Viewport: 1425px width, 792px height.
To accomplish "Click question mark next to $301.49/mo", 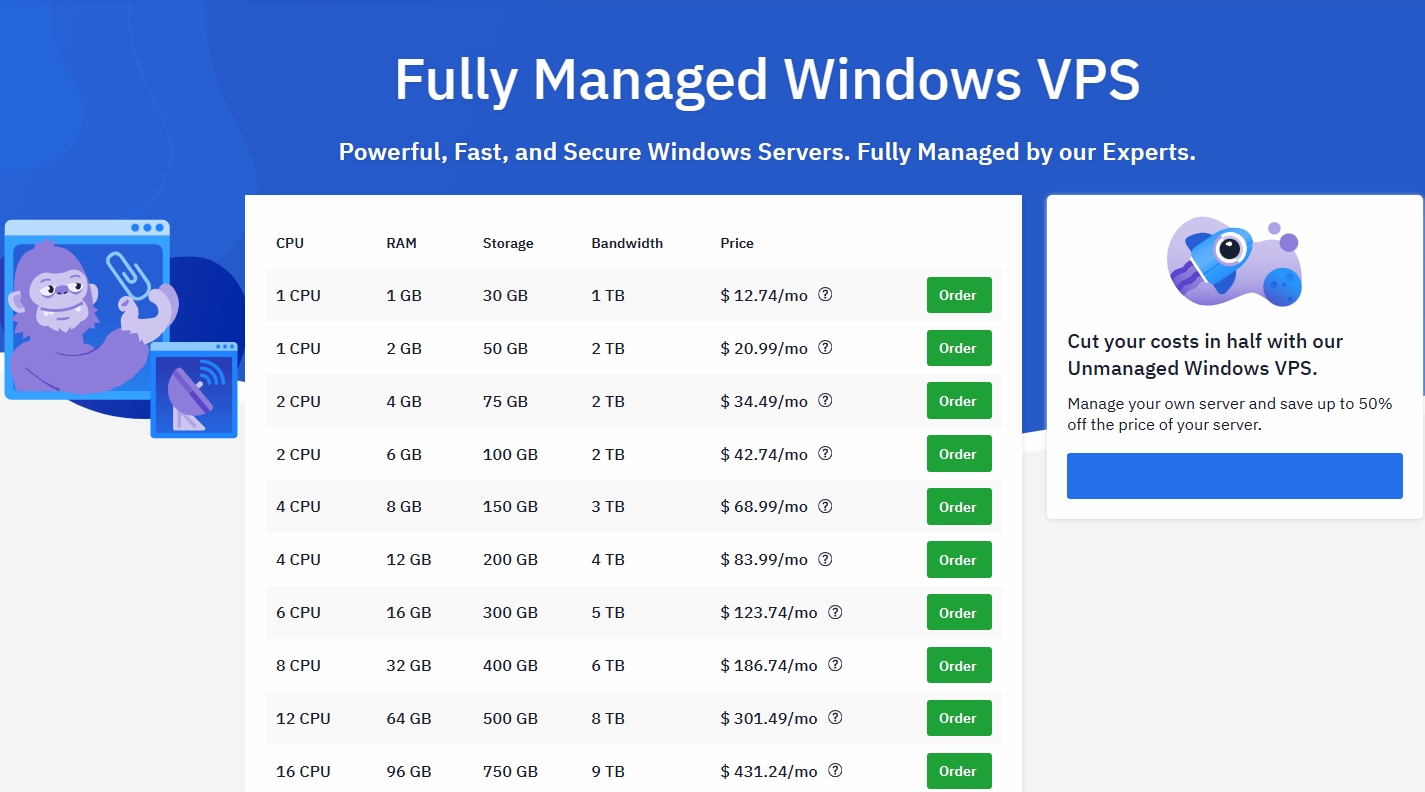I will [835, 718].
